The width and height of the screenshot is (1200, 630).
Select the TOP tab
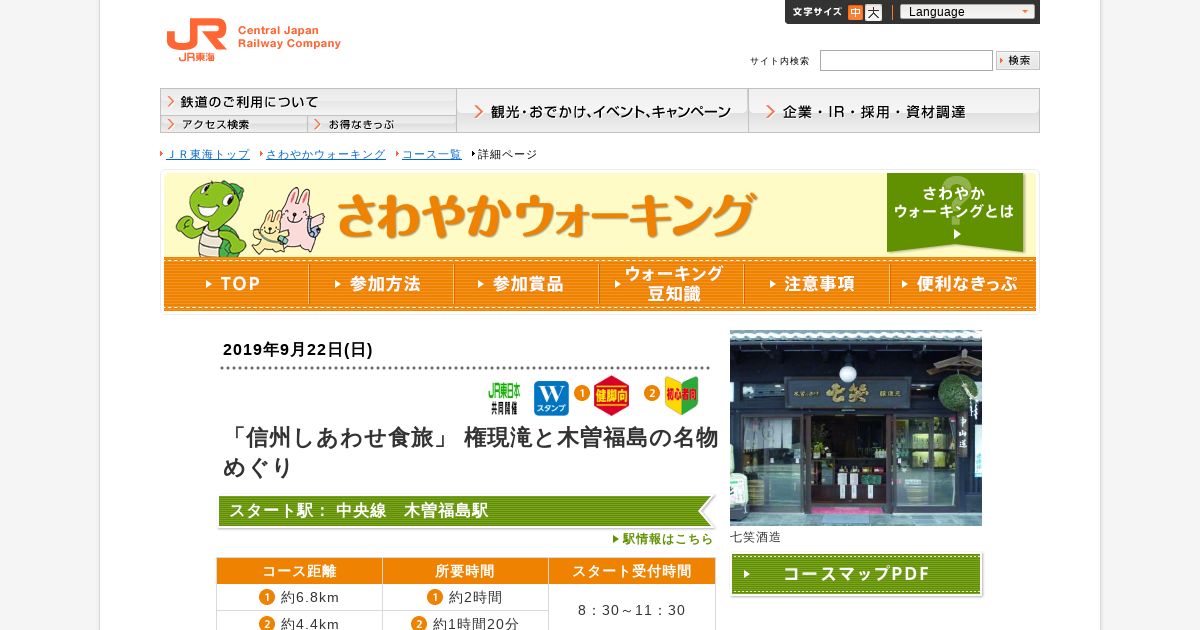tap(236, 284)
